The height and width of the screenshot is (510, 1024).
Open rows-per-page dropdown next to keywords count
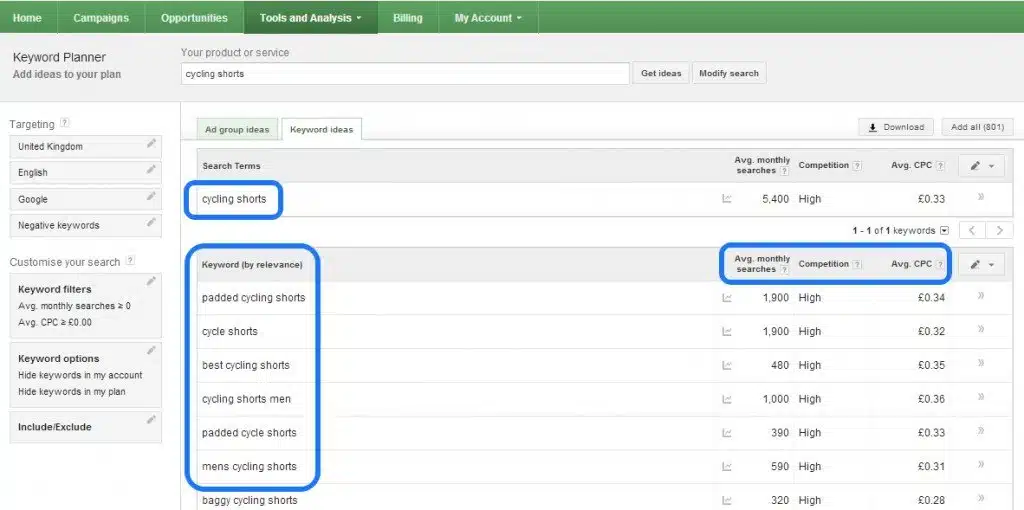945,231
